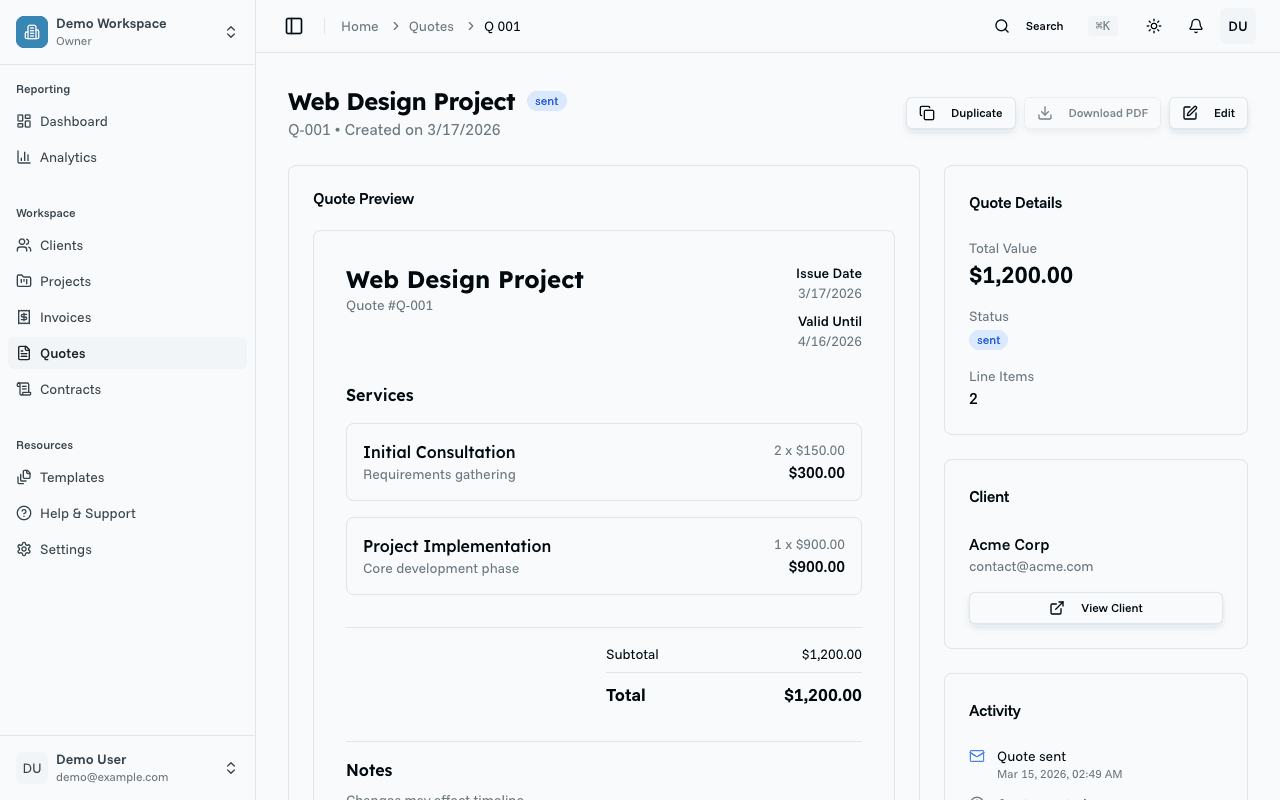Click the $1,200.00 Total Value amount
The image size is (1280, 800).
tap(1021, 275)
